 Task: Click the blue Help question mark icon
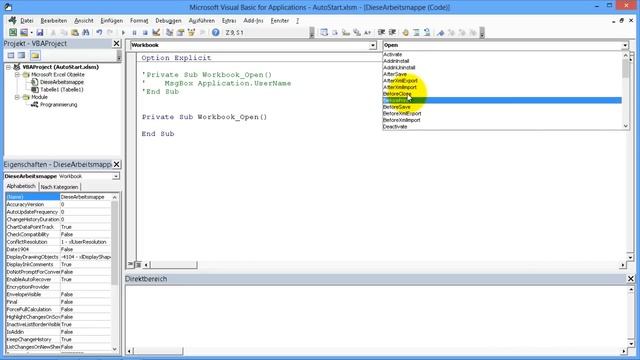pos(216,33)
